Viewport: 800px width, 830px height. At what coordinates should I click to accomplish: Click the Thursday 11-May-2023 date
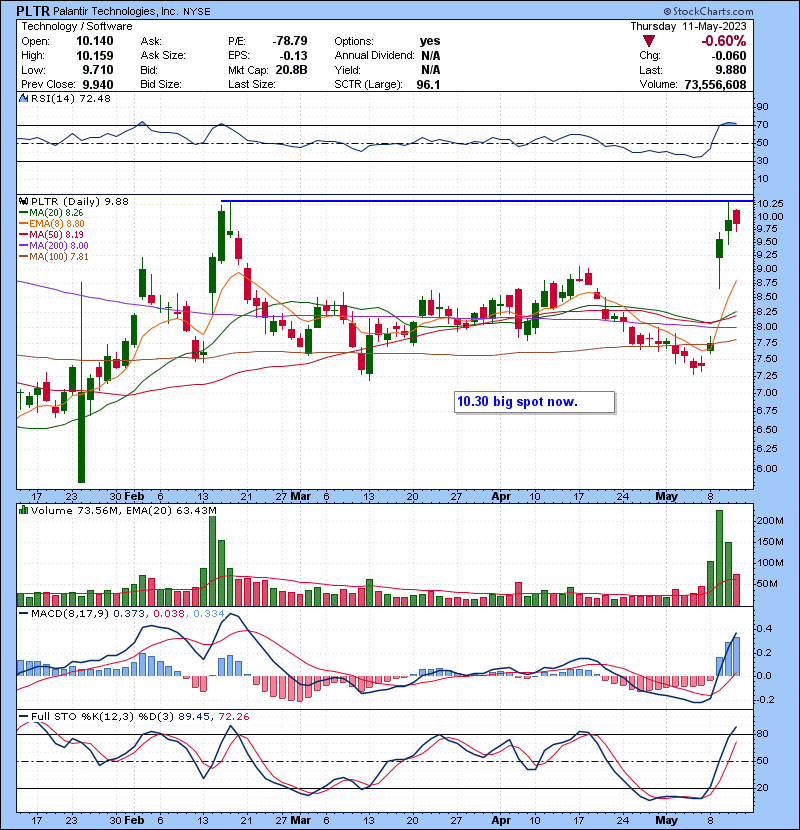688,26
